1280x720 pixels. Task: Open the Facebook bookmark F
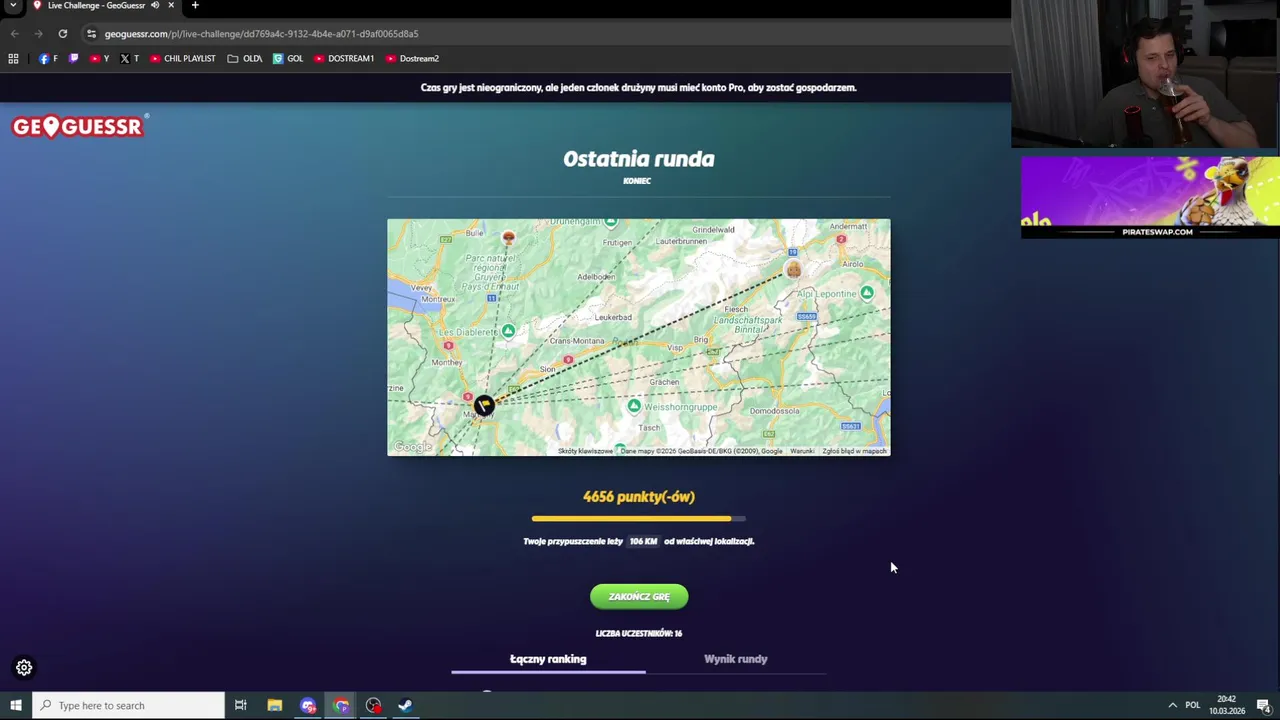[48, 59]
